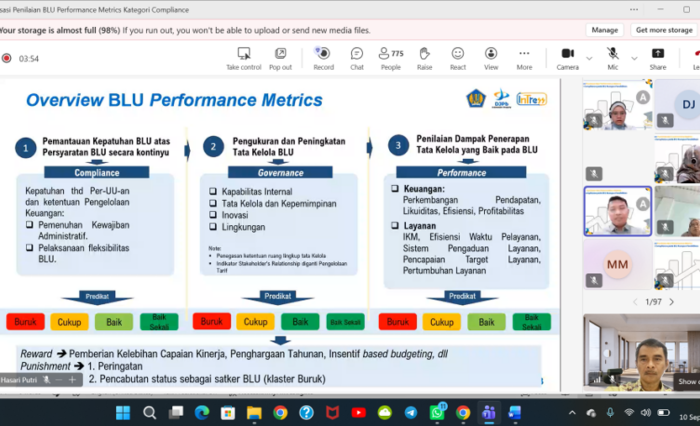Click the large self-view video tile

pyautogui.click(x=642, y=352)
